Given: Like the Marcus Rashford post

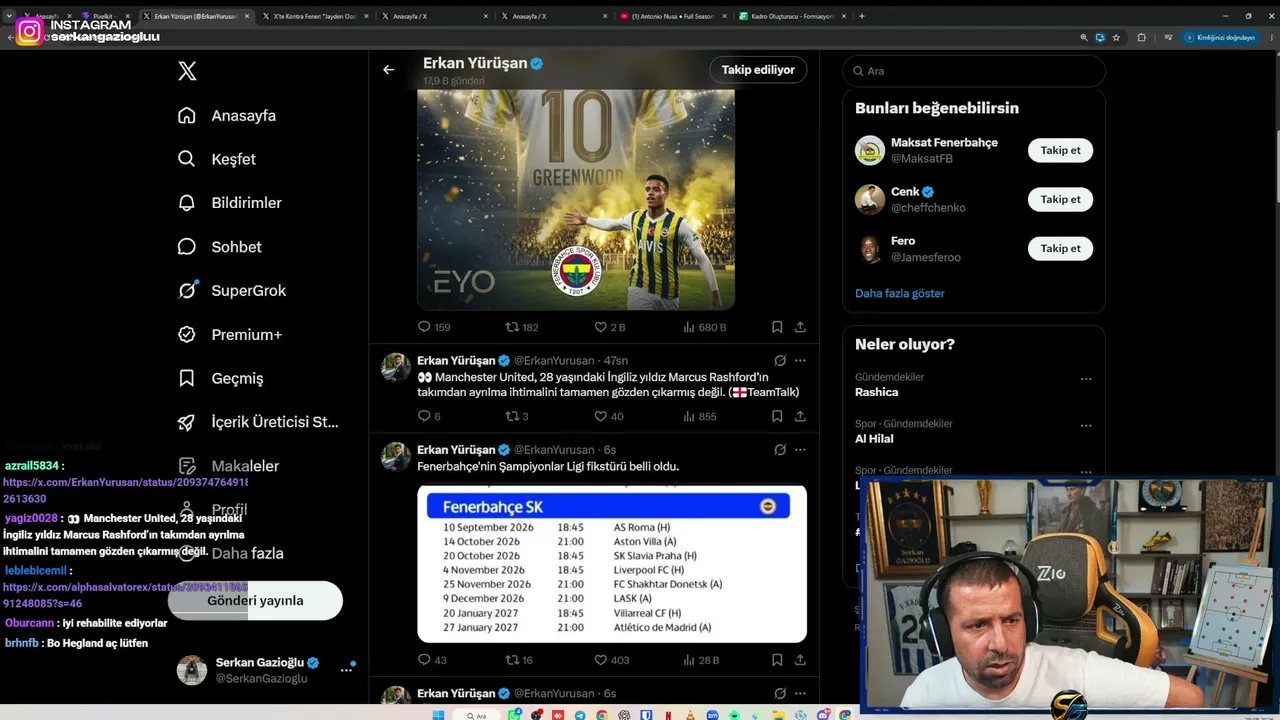Looking at the screenshot, I should (x=609, y=416).
